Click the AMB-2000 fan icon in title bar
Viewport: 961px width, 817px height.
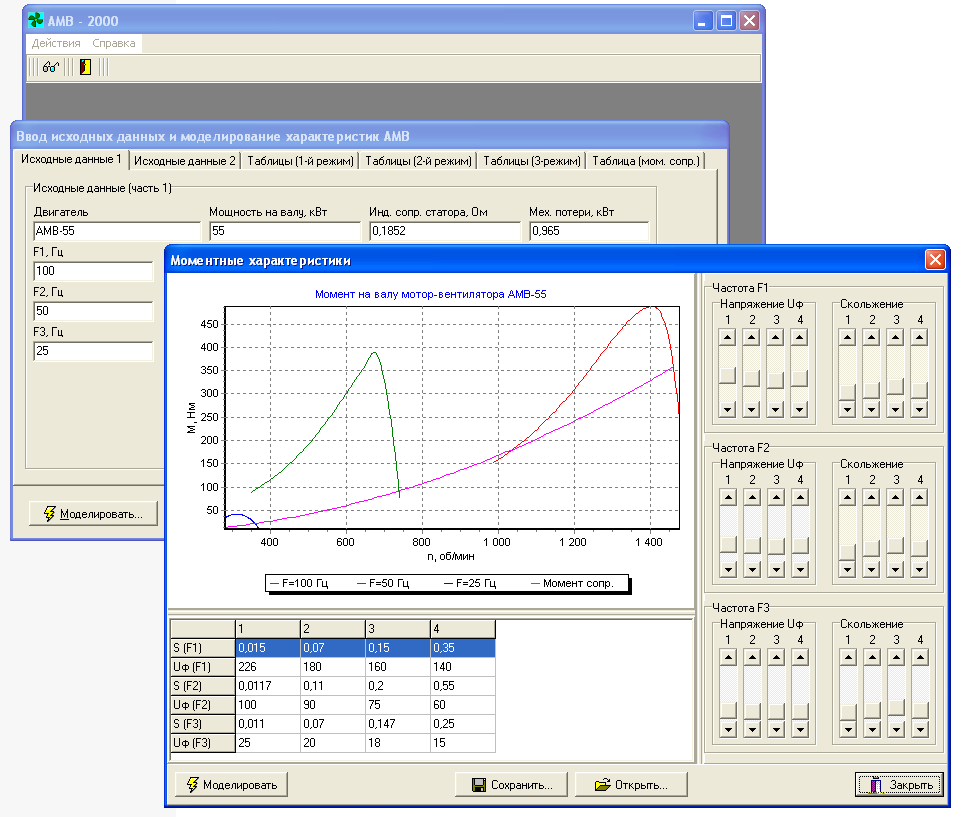[35, 20]
